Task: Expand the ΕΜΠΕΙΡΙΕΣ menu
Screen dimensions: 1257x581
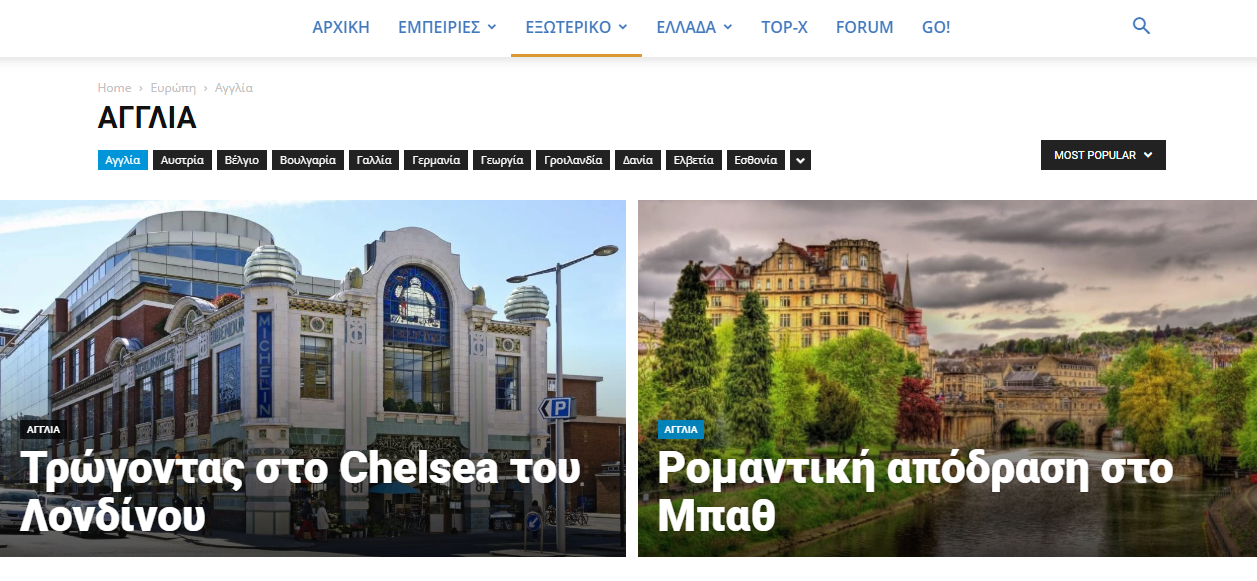Action: tap(447, 27)
